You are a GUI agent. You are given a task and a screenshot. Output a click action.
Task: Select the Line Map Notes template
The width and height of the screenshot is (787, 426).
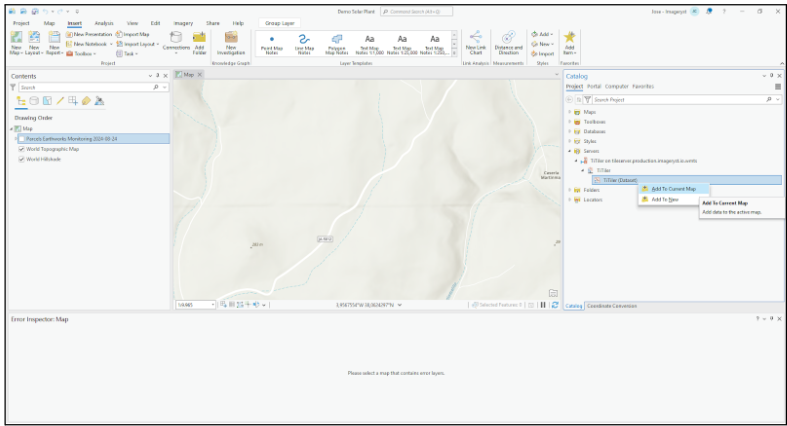click(304, 43)
